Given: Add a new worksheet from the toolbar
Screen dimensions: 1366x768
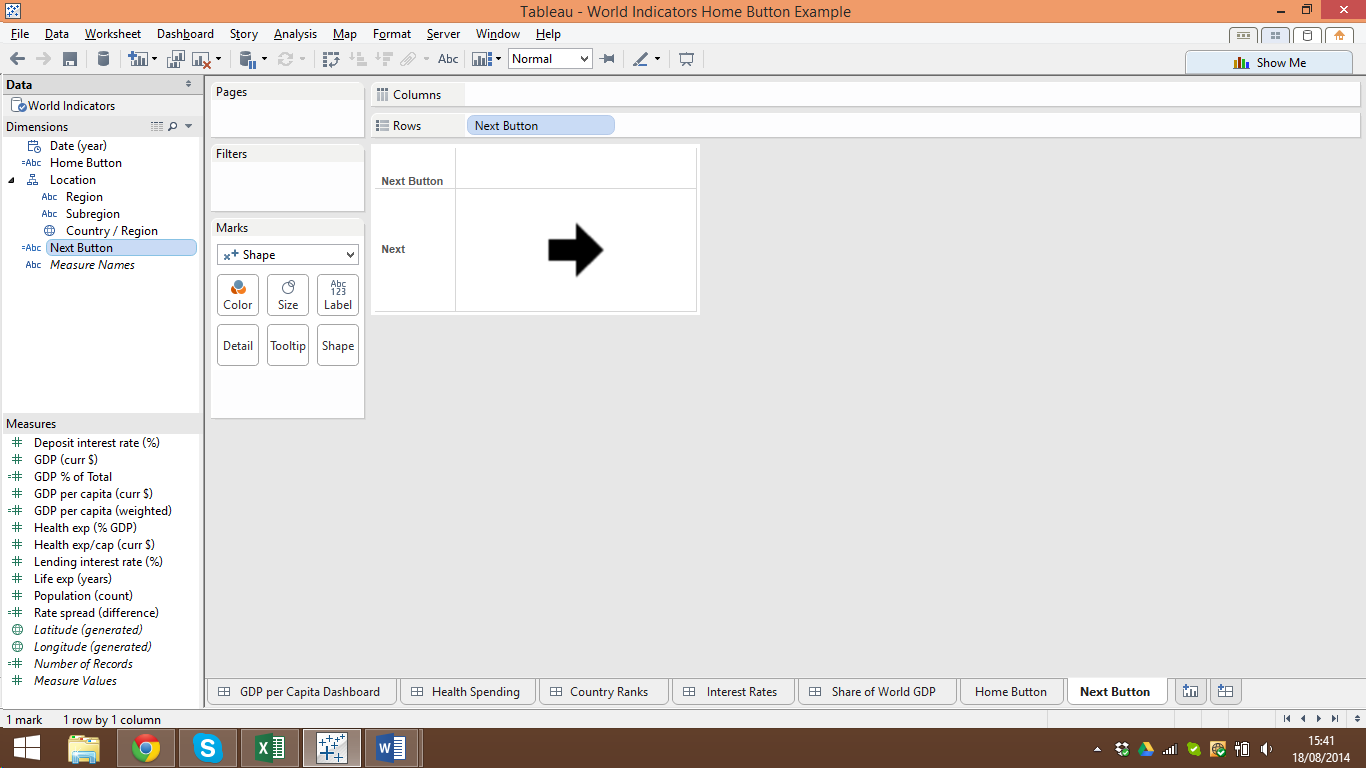Looking at the screenshot, I should [137, 59].
